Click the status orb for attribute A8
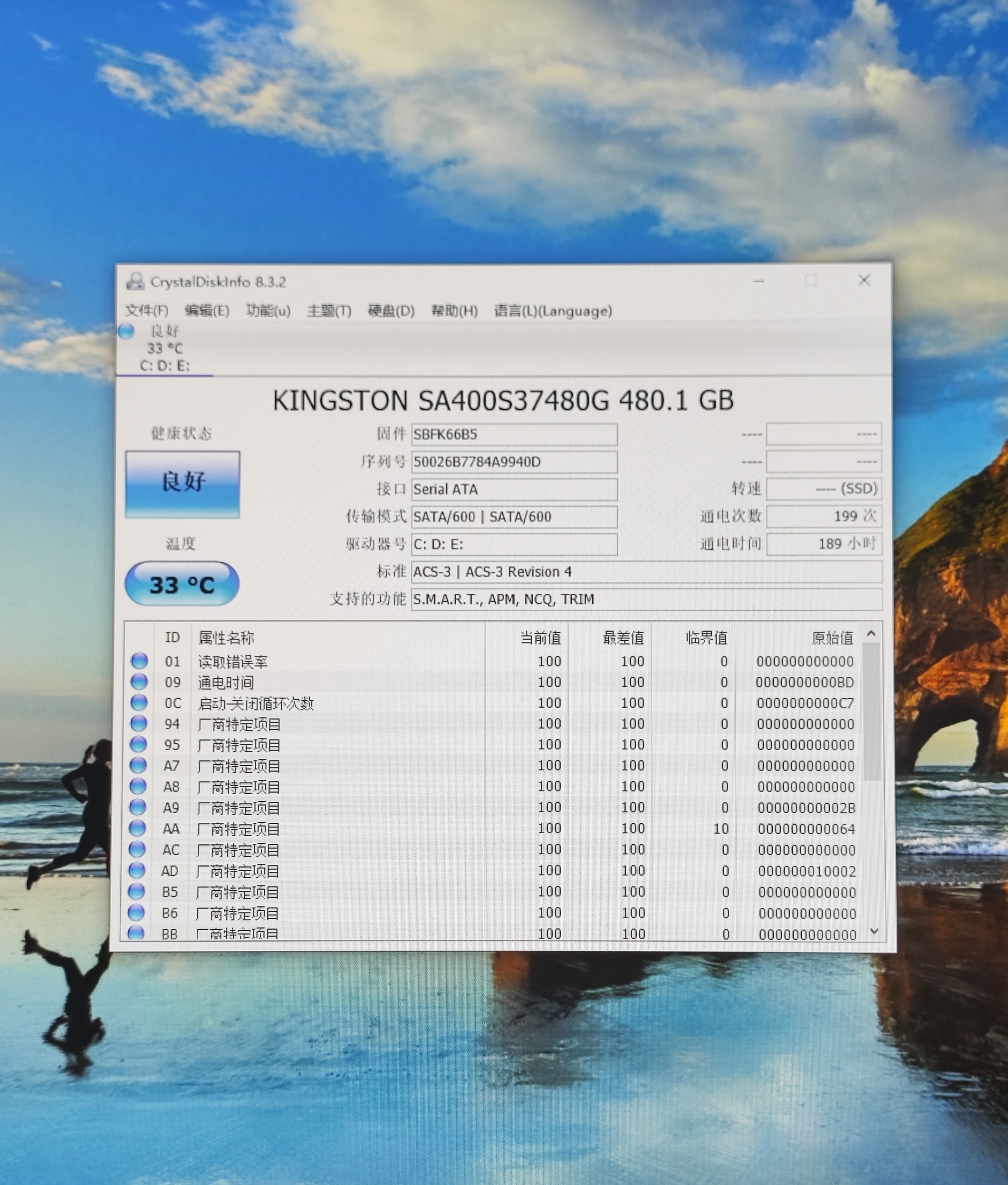 [x=138, y=786]
